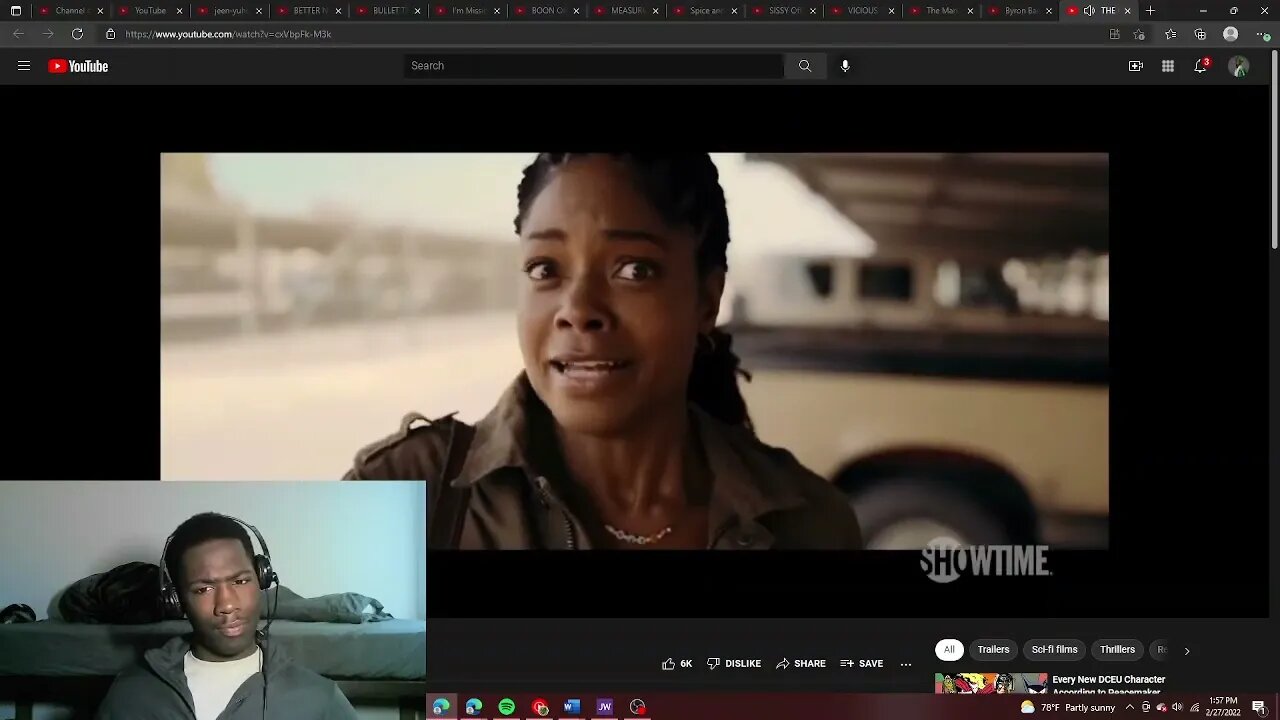Open the YouTube apps grid
This screenshot has height=720, width=1280.
pyautogui.click(x=1168, y=66)
